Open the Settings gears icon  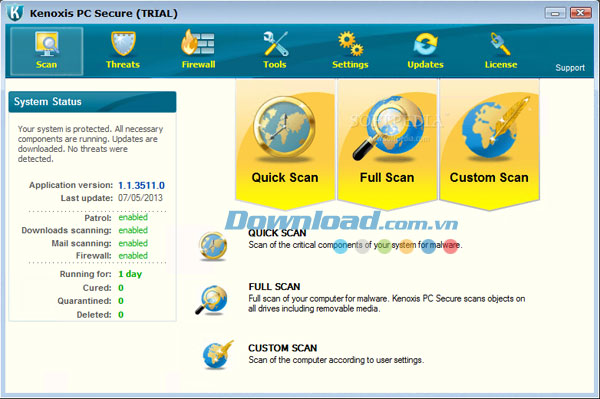coord(351,44)
